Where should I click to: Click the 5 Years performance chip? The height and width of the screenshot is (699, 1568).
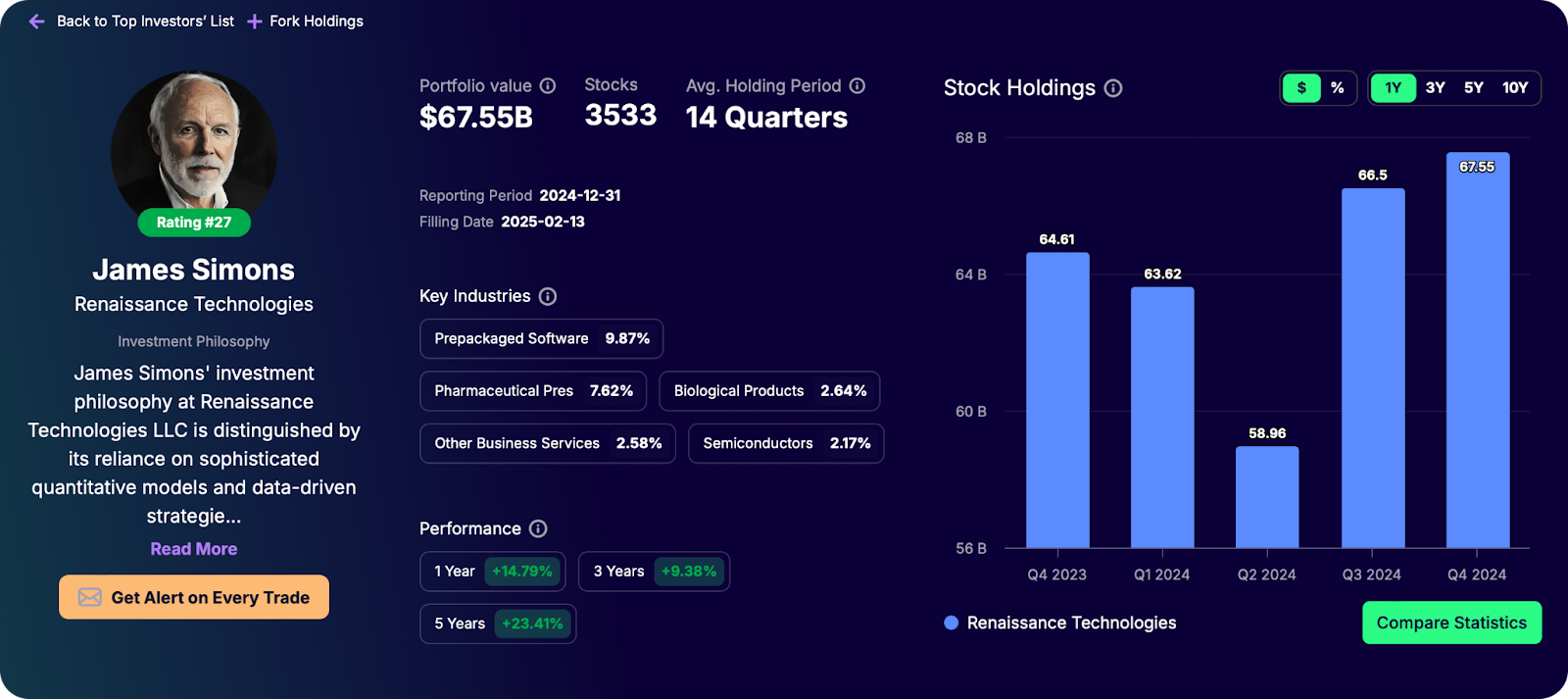(498, 624)
